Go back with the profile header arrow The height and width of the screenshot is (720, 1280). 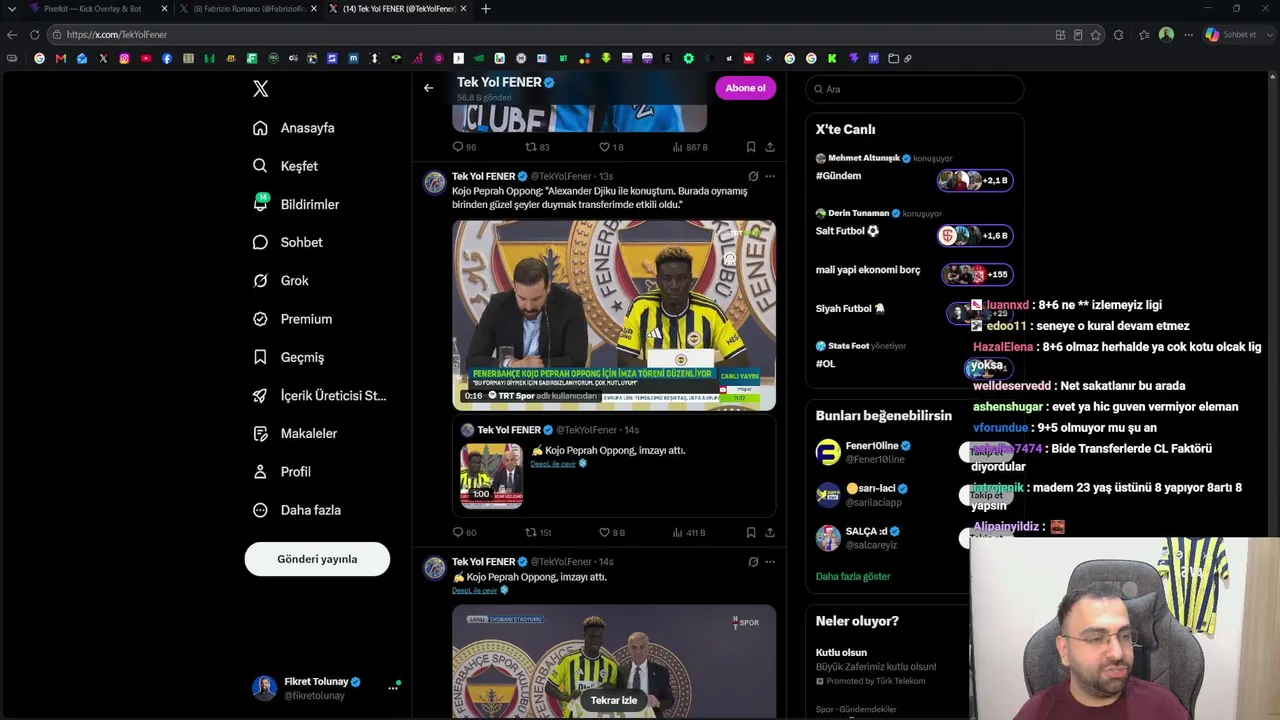pos(428,88)
